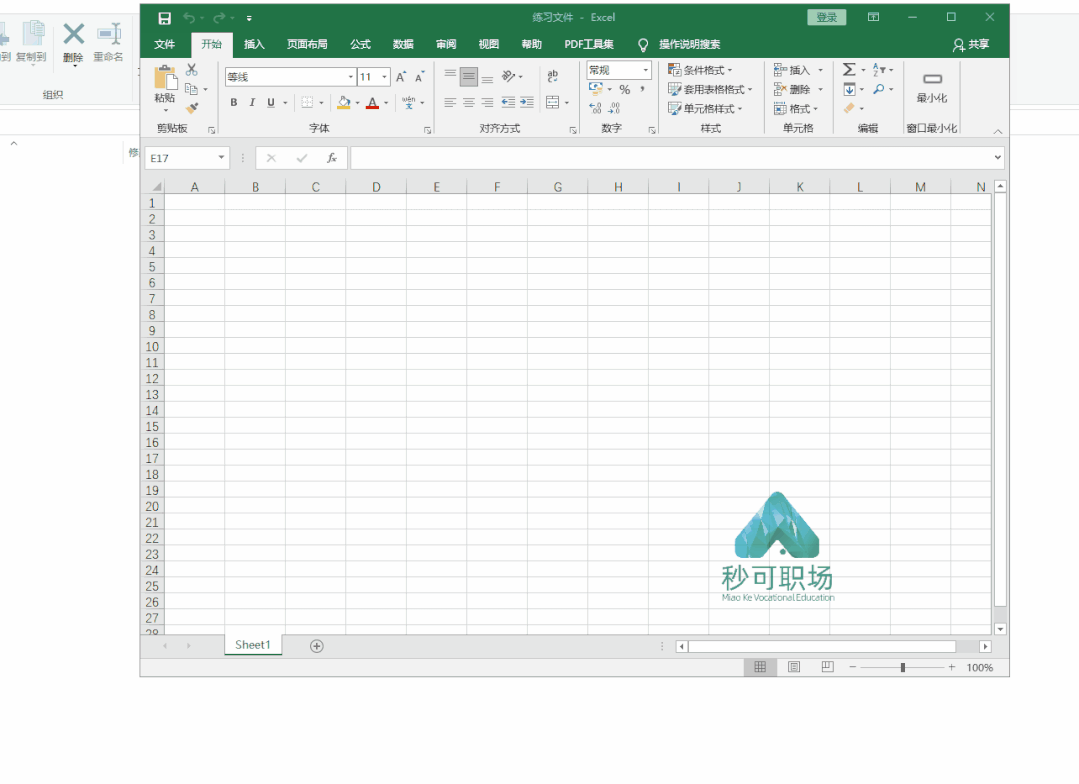Click the Select All corner triangle
The width and height of the screenshot is (1079, 784).
point(157,187)
